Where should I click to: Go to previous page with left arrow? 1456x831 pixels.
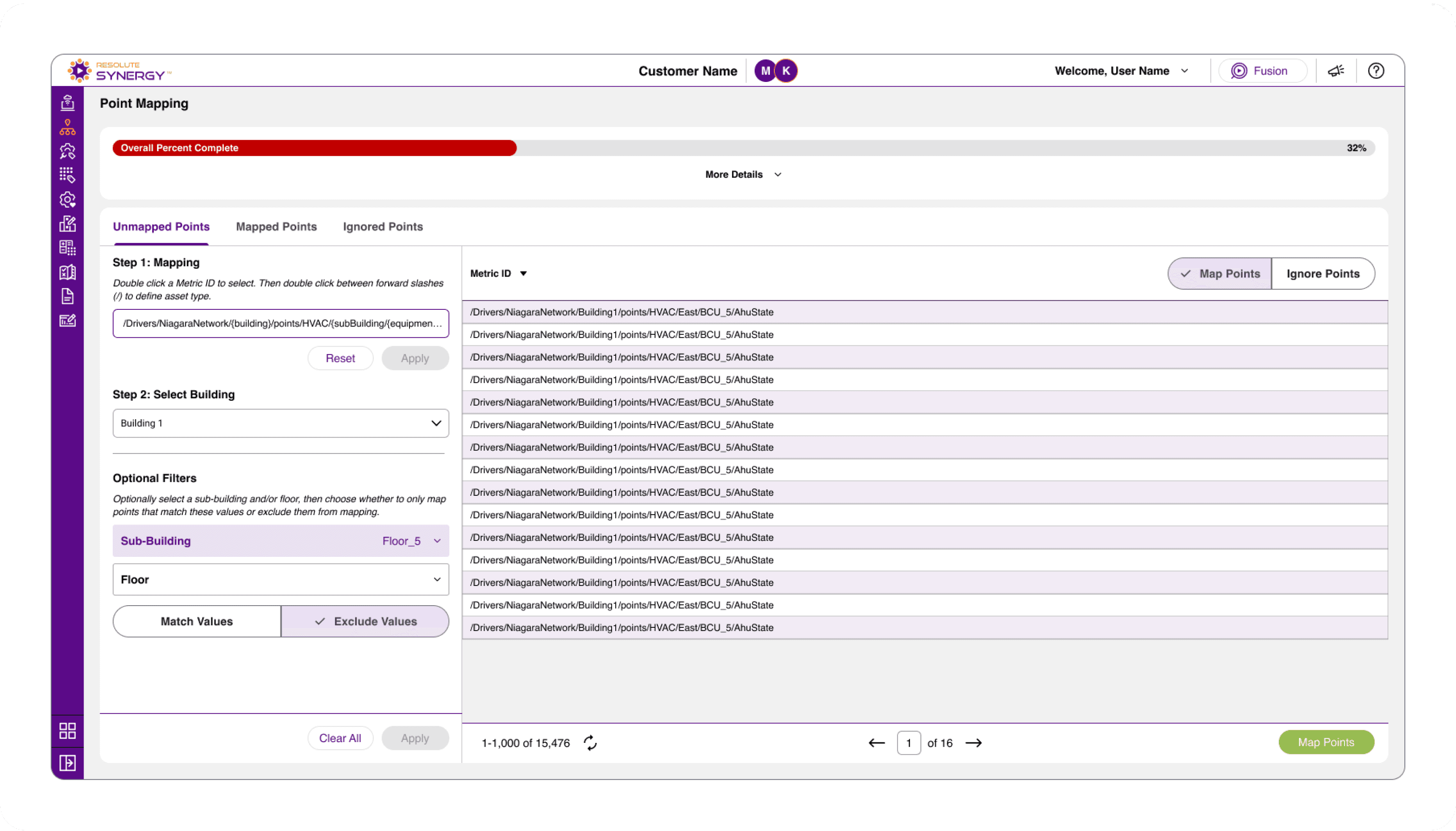pos(877,742)
